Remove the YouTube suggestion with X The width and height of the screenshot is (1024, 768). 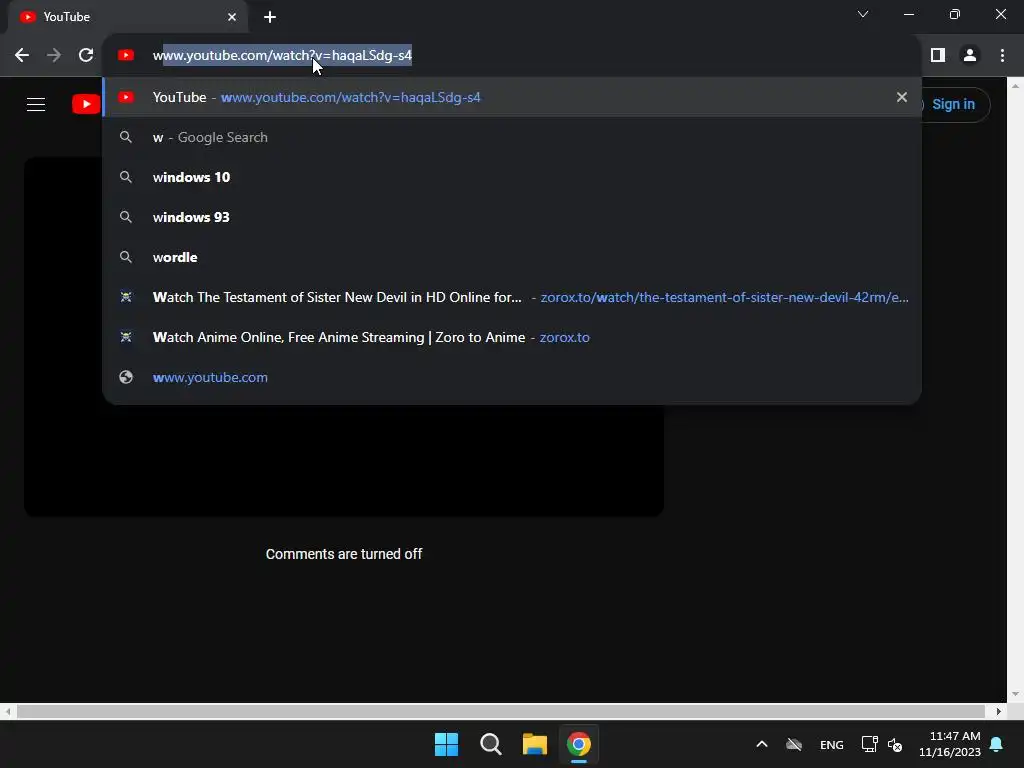[x=902, y=97]
